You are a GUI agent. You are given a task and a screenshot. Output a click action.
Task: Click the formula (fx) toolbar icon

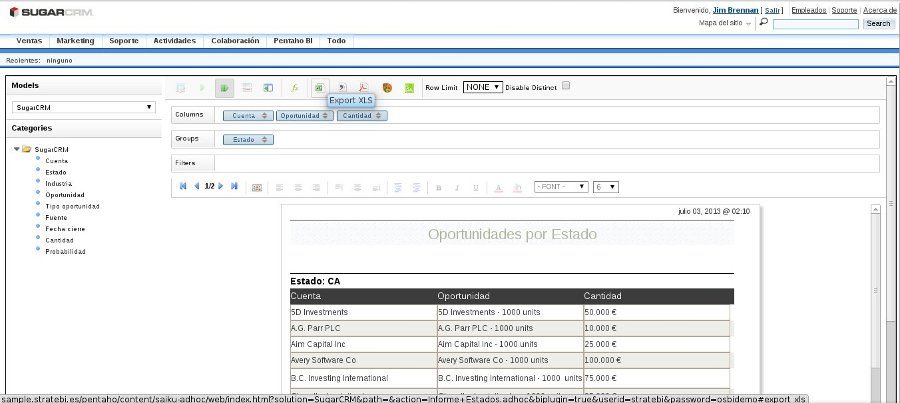[x=296, y=88]
